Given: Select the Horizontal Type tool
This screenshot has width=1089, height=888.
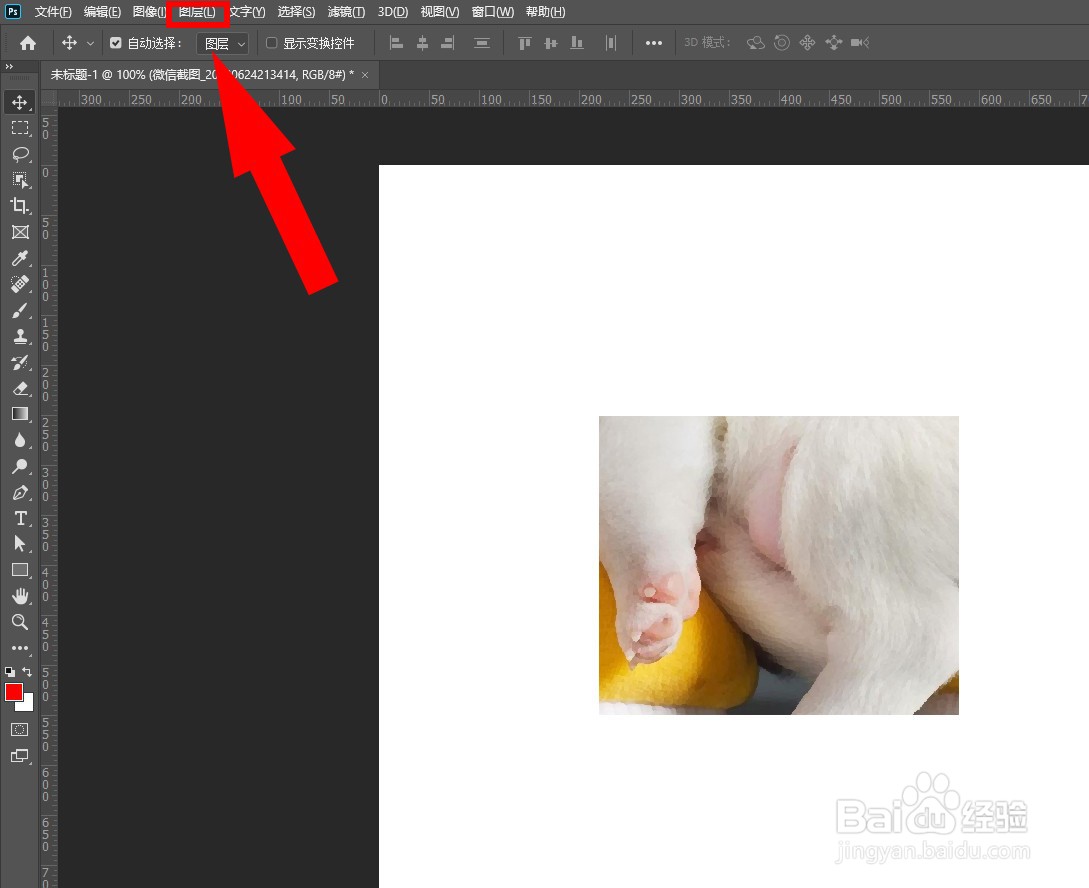Looking at the screenshot, I should 19,519.
